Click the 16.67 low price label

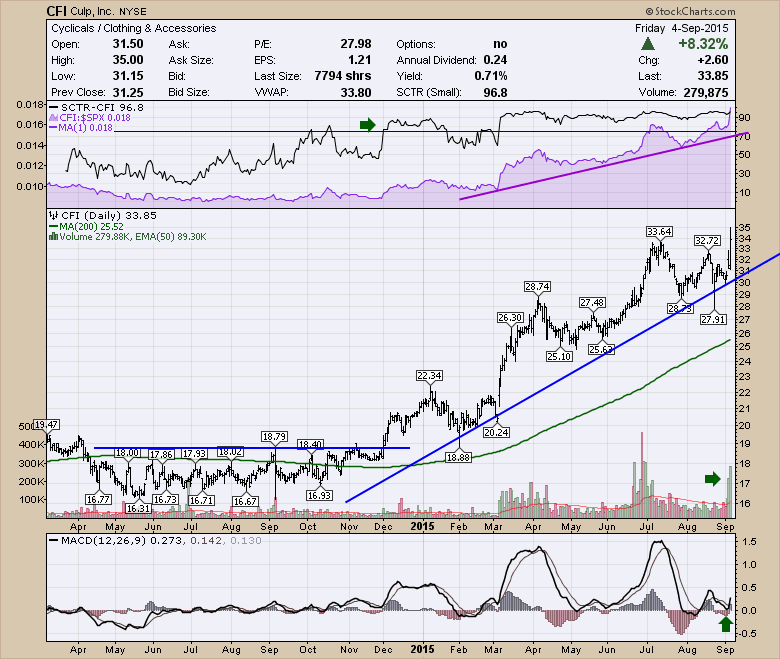245,501
